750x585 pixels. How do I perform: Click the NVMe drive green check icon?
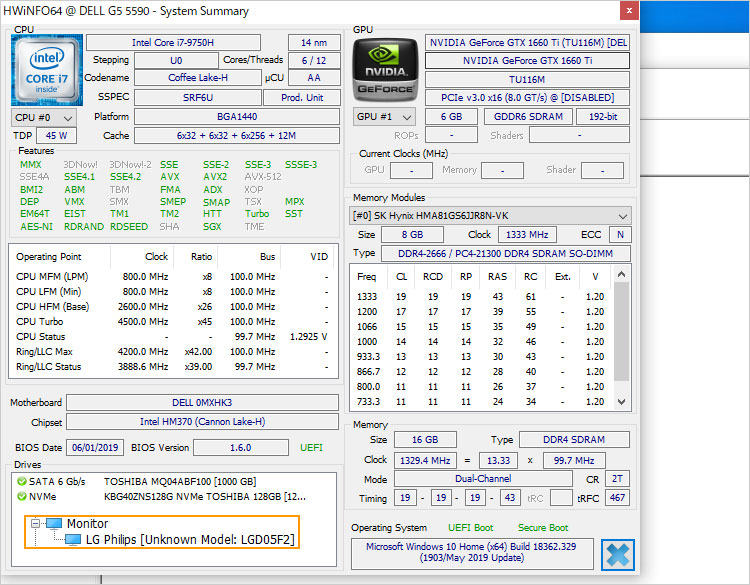point(20,496)
